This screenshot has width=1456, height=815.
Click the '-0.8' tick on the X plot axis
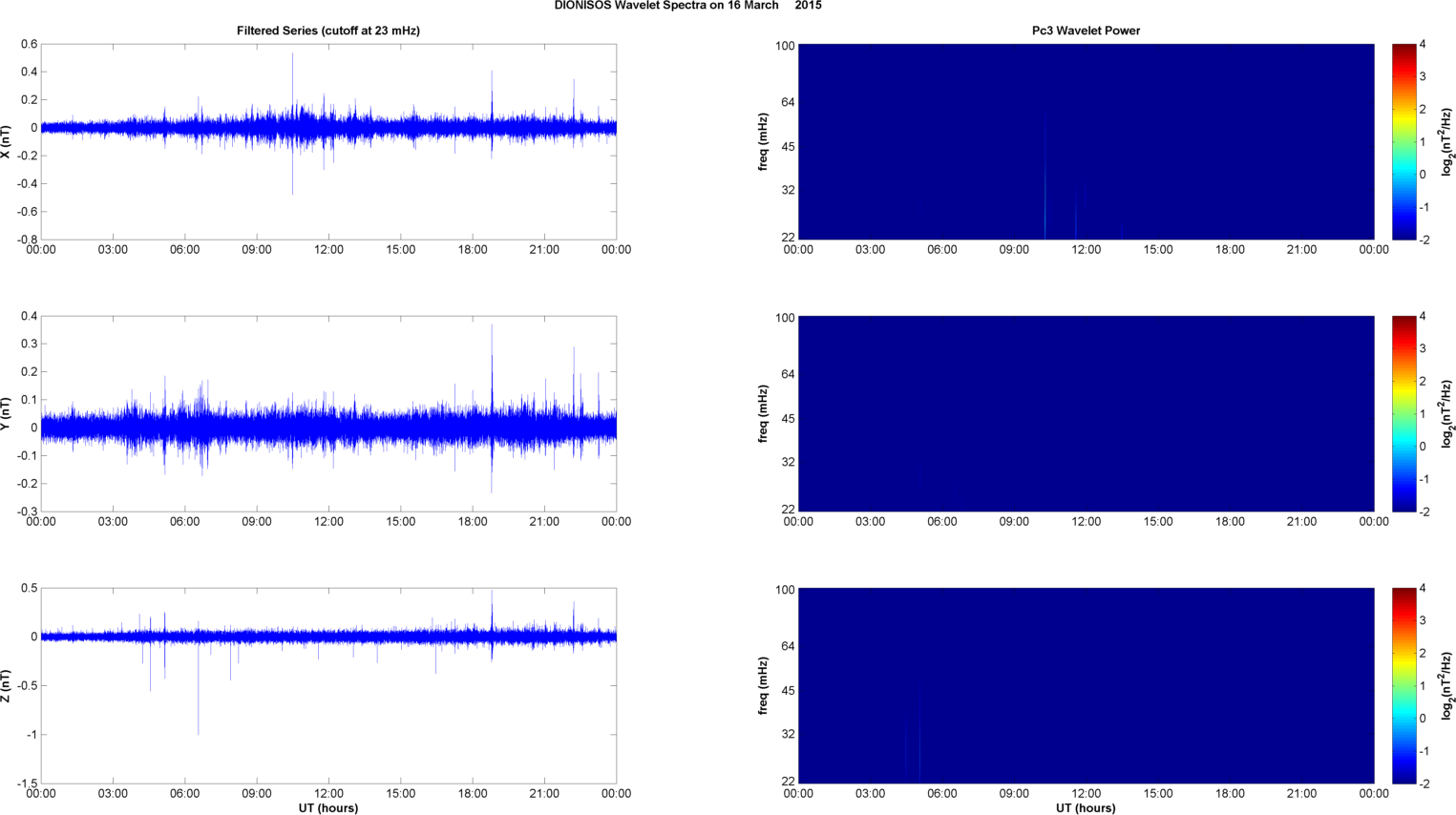(x=27, y=240)
